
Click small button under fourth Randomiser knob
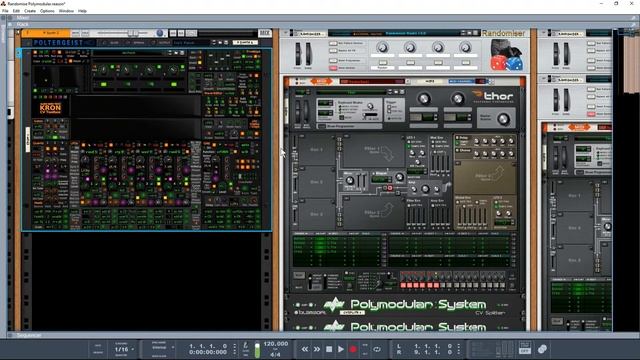point(465,62)
